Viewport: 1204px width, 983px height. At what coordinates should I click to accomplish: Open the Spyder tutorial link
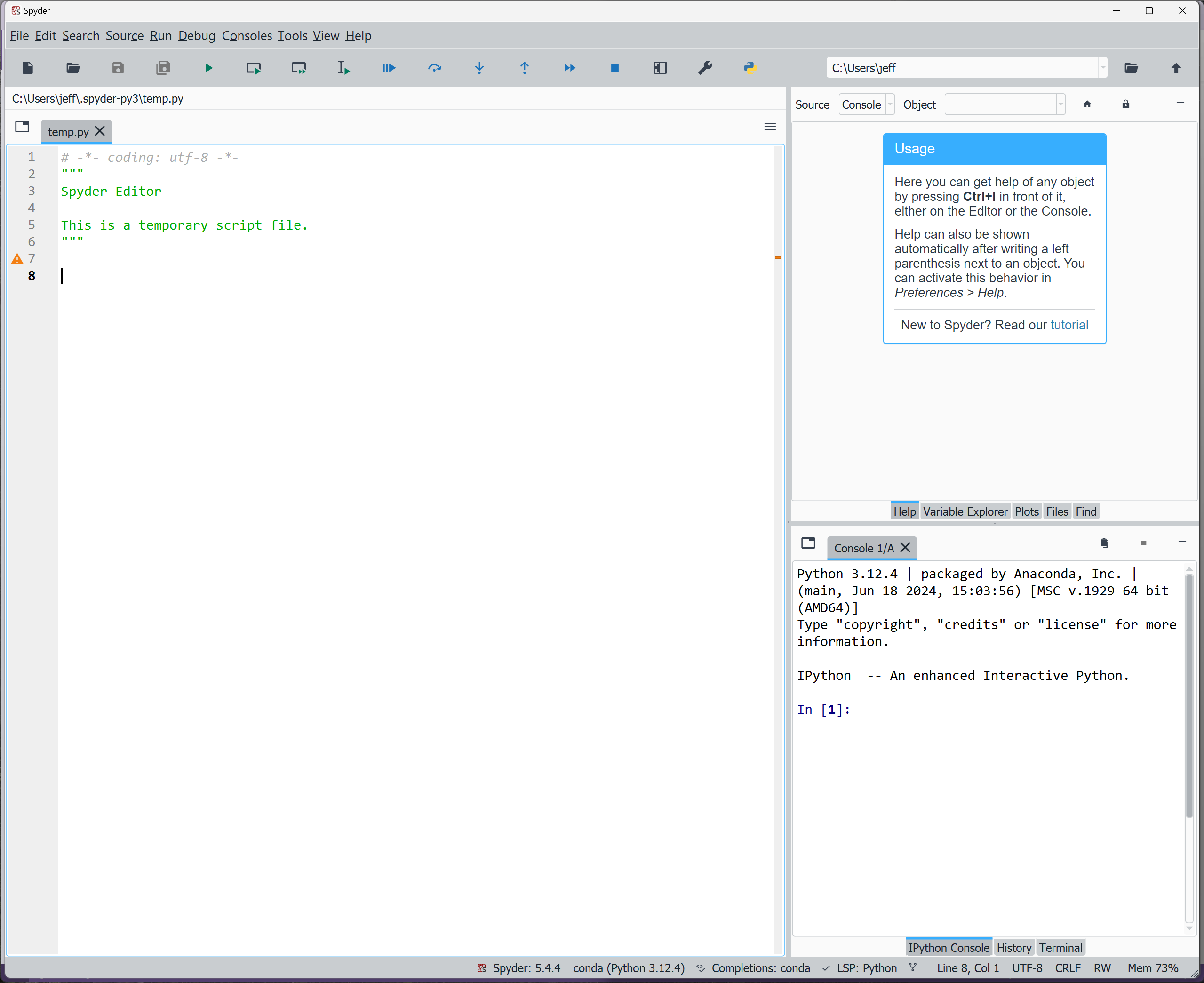click(x=1068, y=325)
